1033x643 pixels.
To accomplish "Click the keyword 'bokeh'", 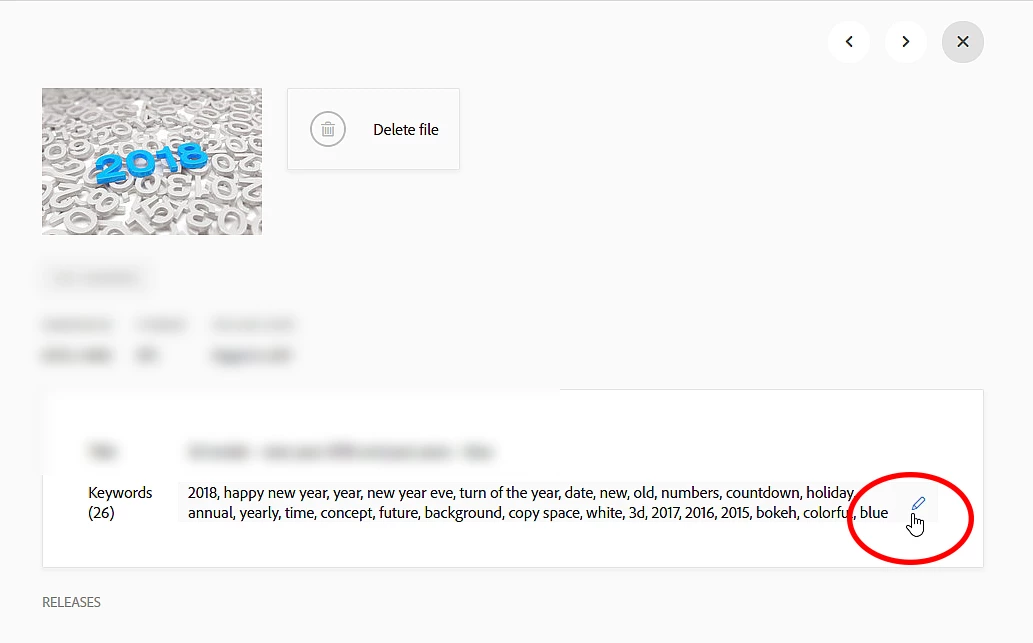I will point(776,513).
